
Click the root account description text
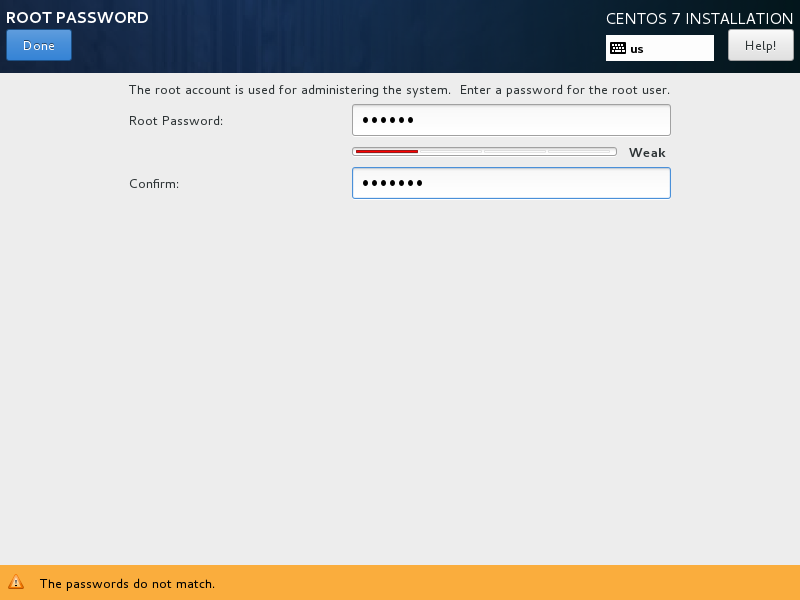pos(399,90)
